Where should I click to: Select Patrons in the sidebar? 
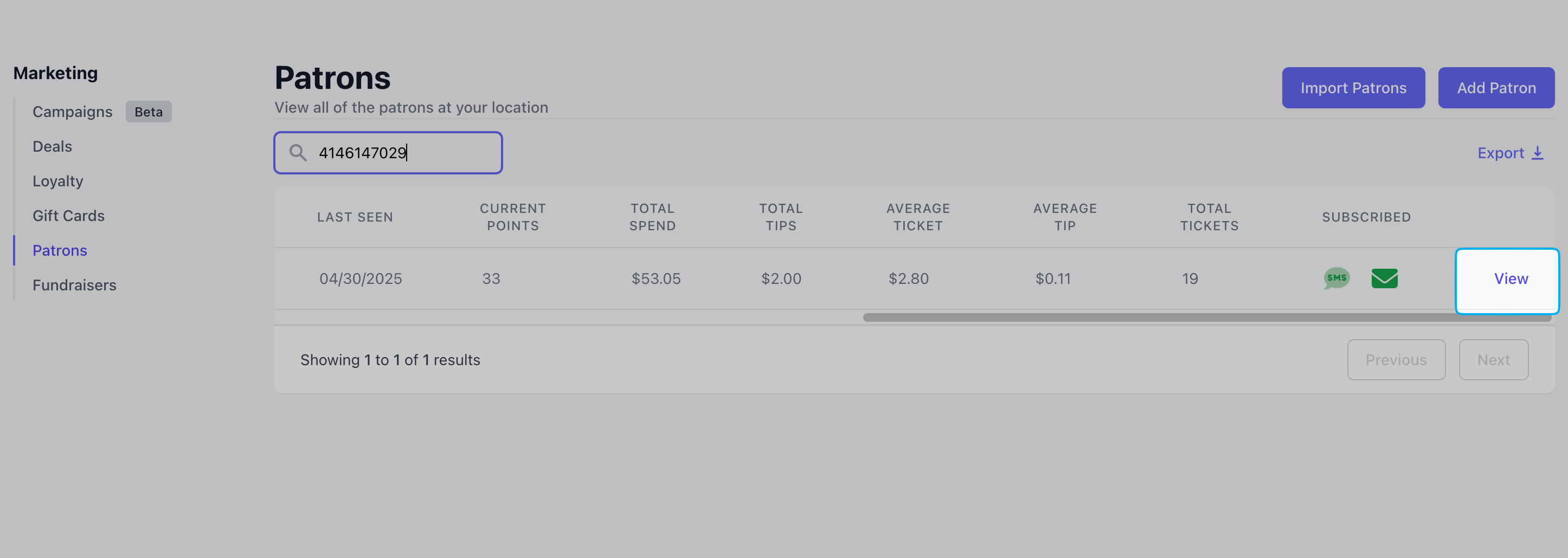[60, 251]
